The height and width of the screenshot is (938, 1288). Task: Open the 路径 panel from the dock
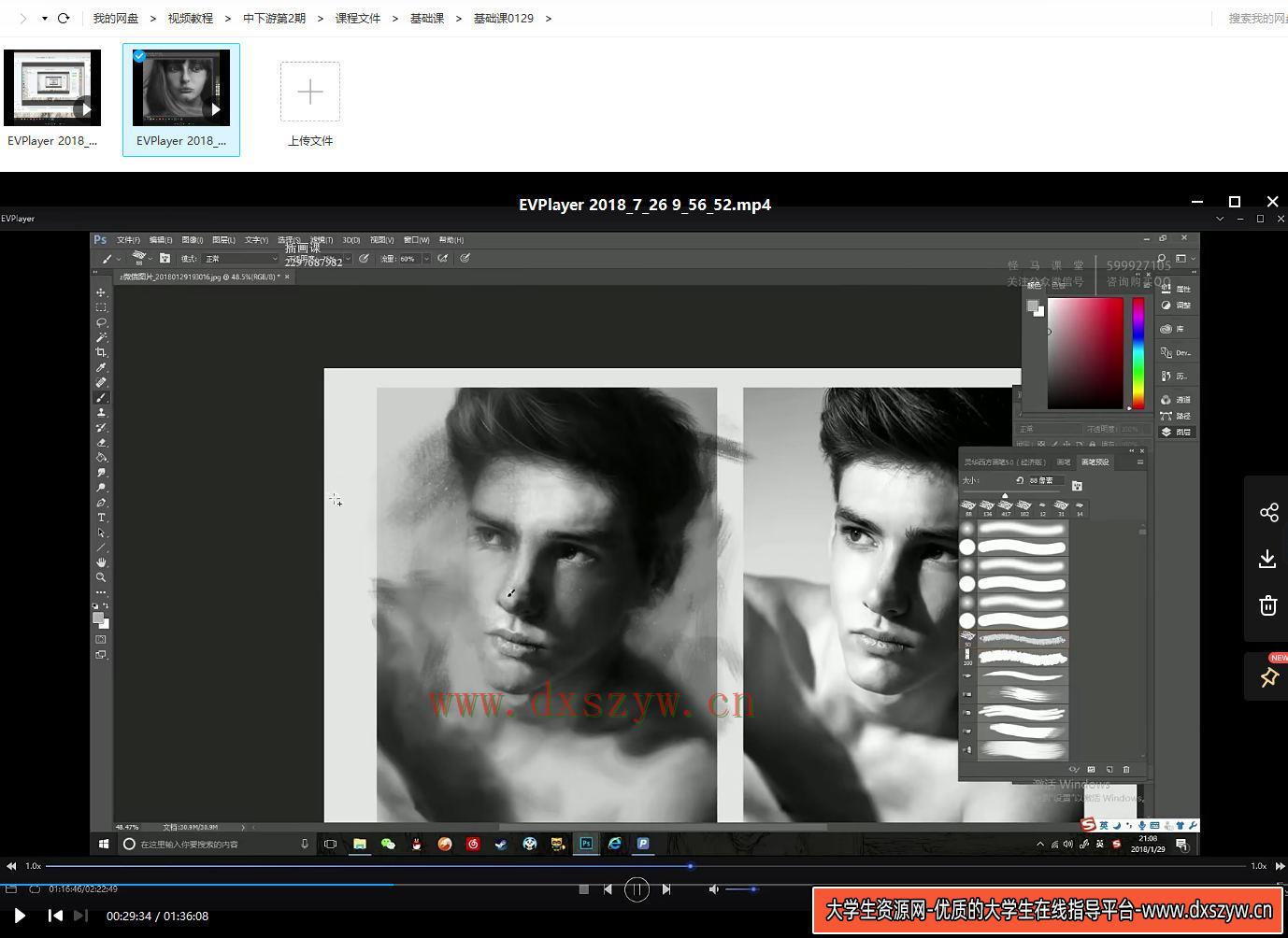[x=1176, y=416]
